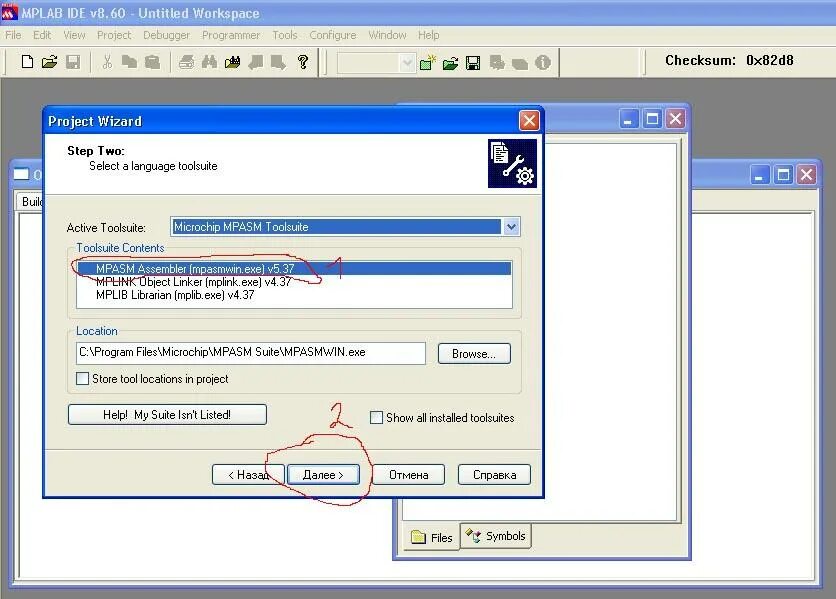Click the Отмена cancel button
The height and width of the screenshot is (599, 836).
click(x=408, y=475)
